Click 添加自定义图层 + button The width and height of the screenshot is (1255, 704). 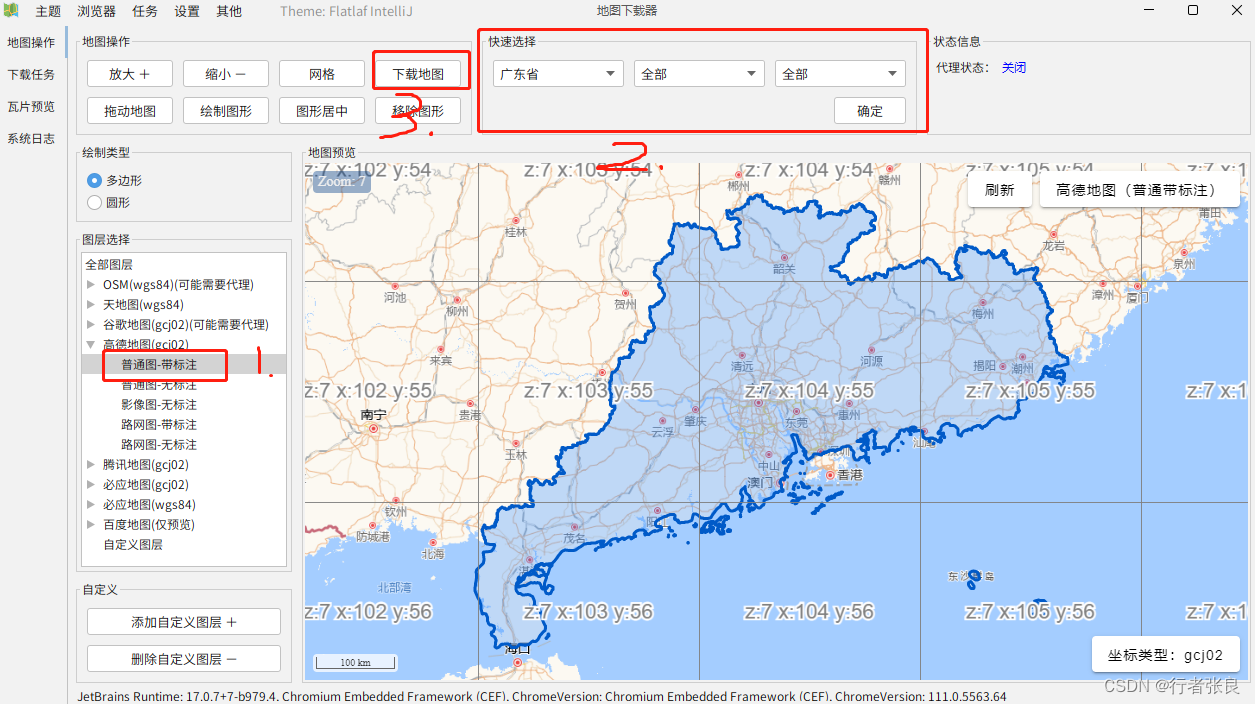tap(184, 622)
